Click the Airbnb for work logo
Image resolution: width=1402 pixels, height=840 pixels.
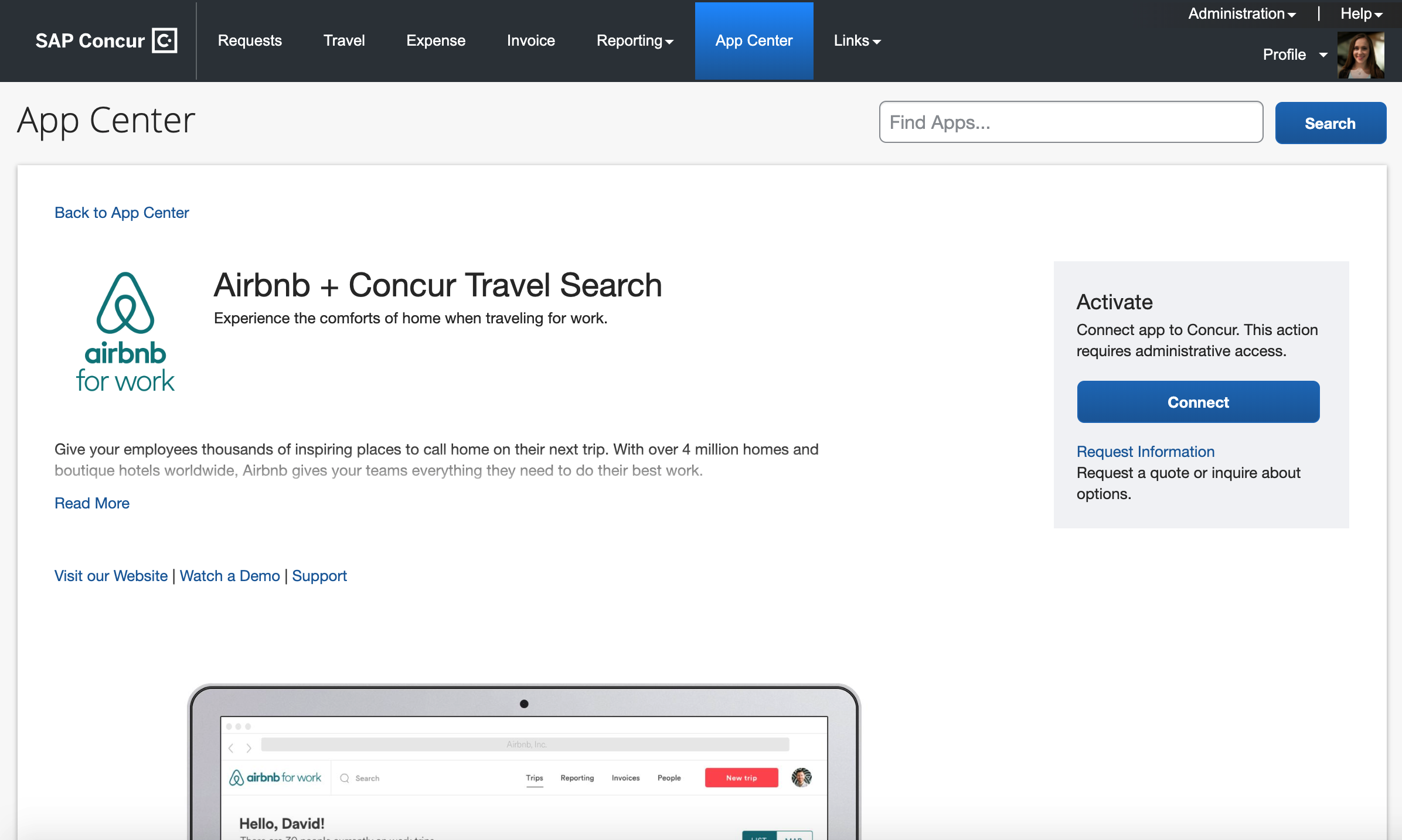point(125,333)
